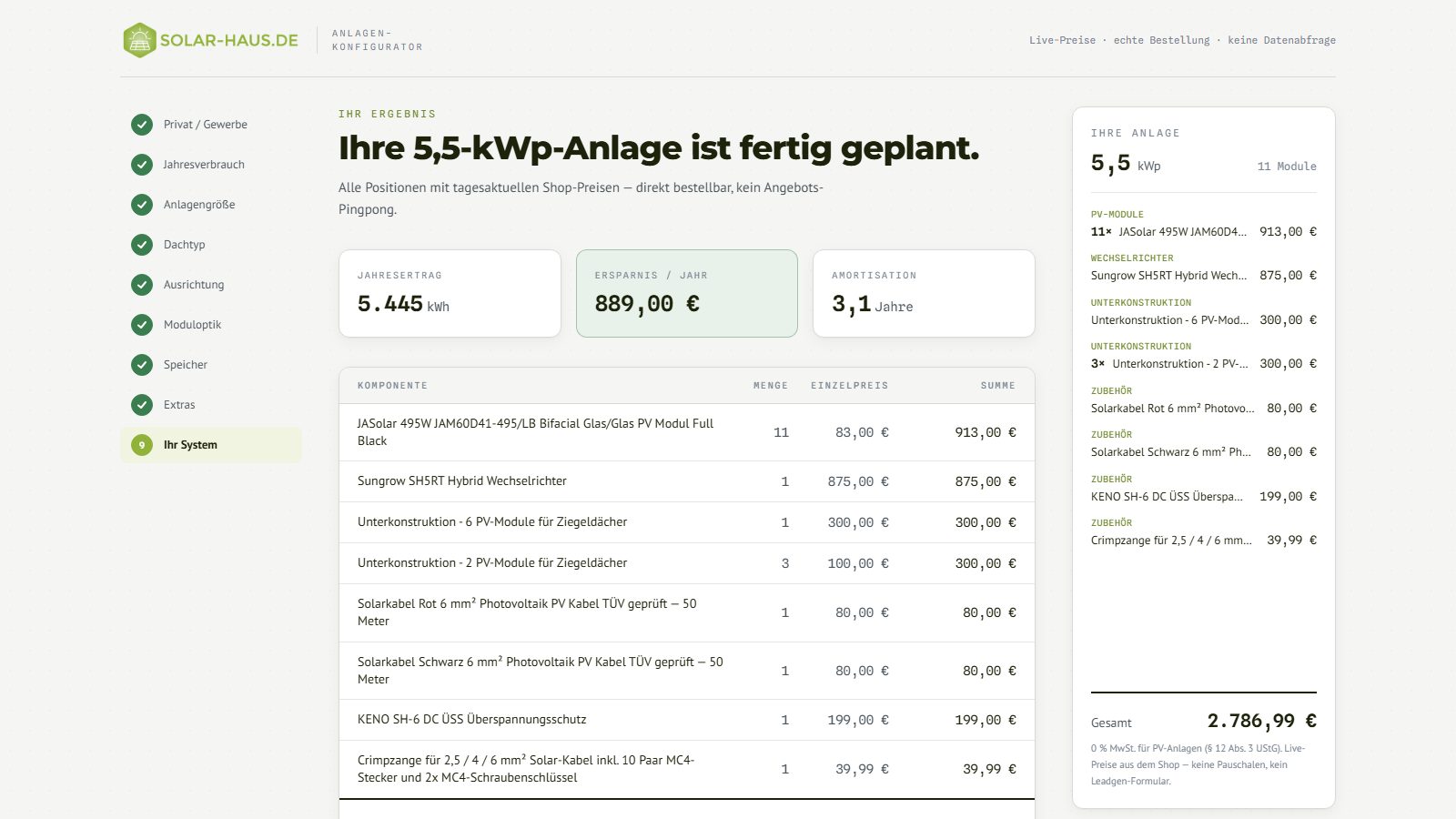Viewport: 1456px width, 819px height.
Task: Click the green checkmark beside Privat / Gewerbe
Action: click(142, 125)
